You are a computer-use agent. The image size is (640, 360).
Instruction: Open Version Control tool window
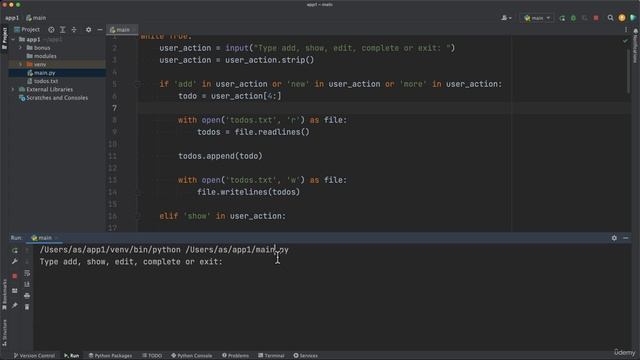[34, 356]
